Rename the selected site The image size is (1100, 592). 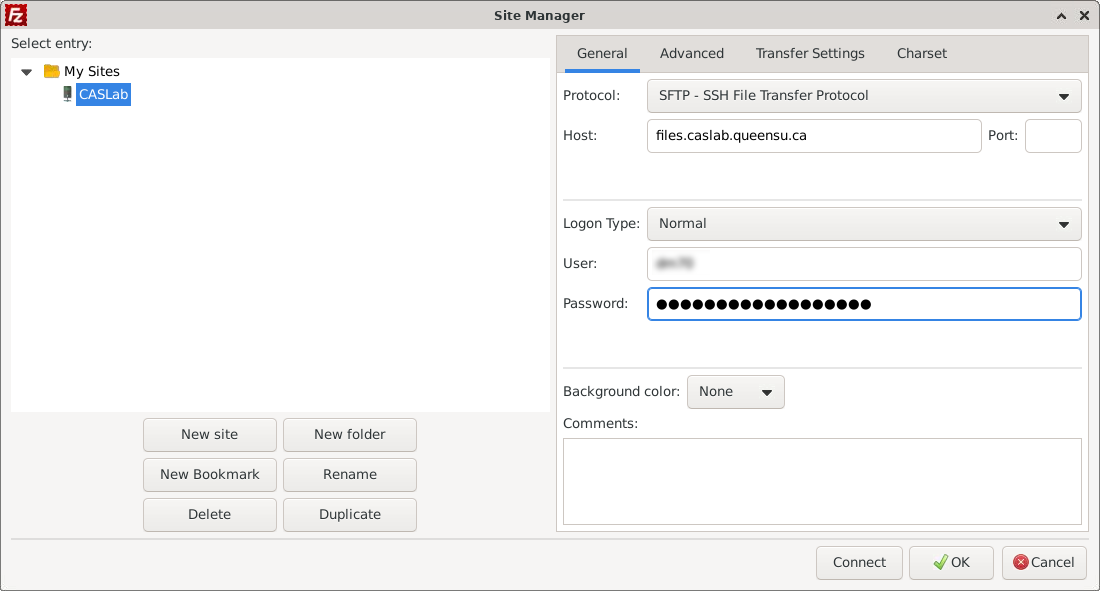coord(350,475)
